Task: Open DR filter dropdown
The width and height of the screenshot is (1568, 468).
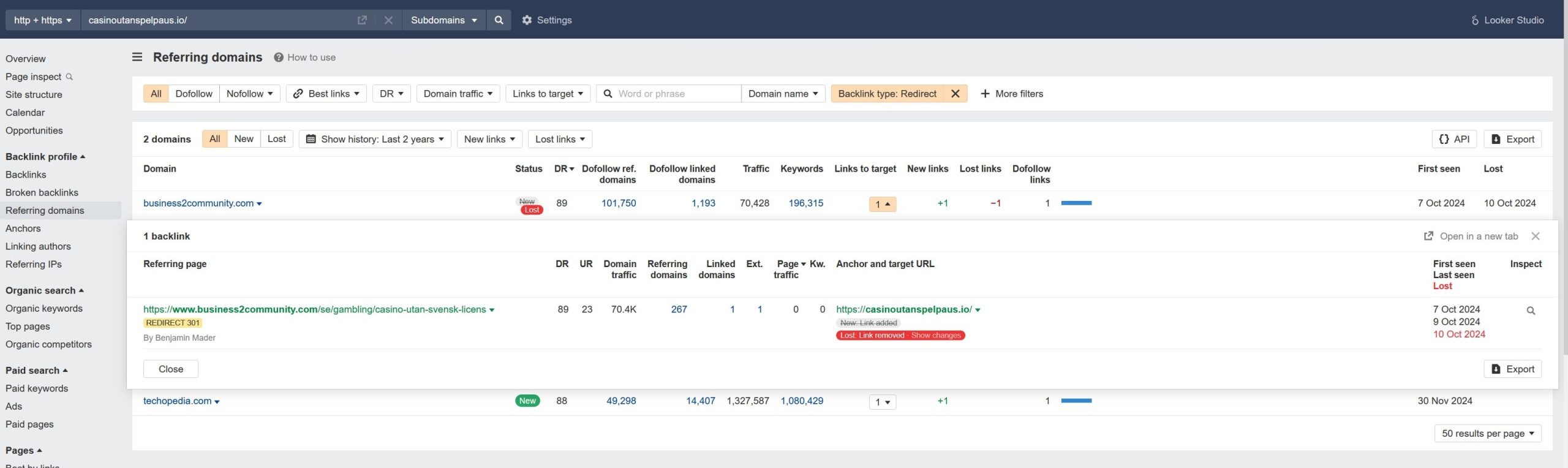Action: click(x=391, y=94)
